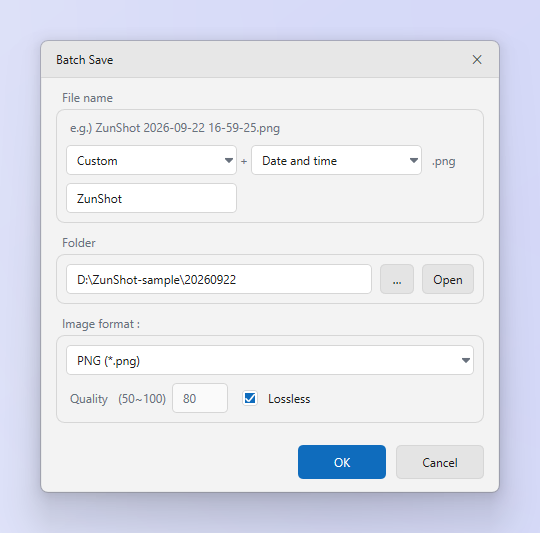Click the Quality value field
Screen dimensions: 540x533
tap(200, 398)
